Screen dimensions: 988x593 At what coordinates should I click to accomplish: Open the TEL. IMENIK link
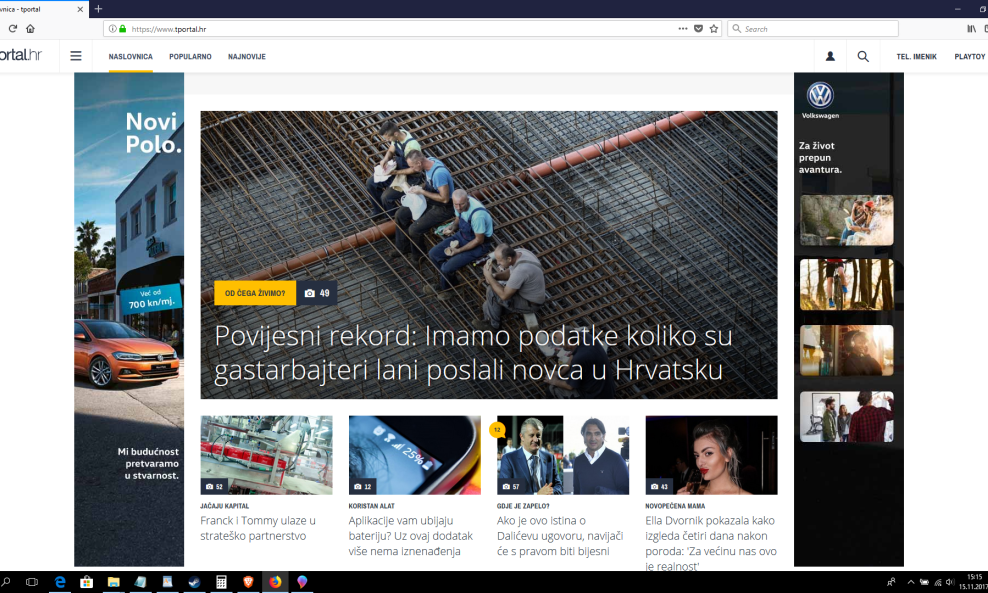coord(916,57)
